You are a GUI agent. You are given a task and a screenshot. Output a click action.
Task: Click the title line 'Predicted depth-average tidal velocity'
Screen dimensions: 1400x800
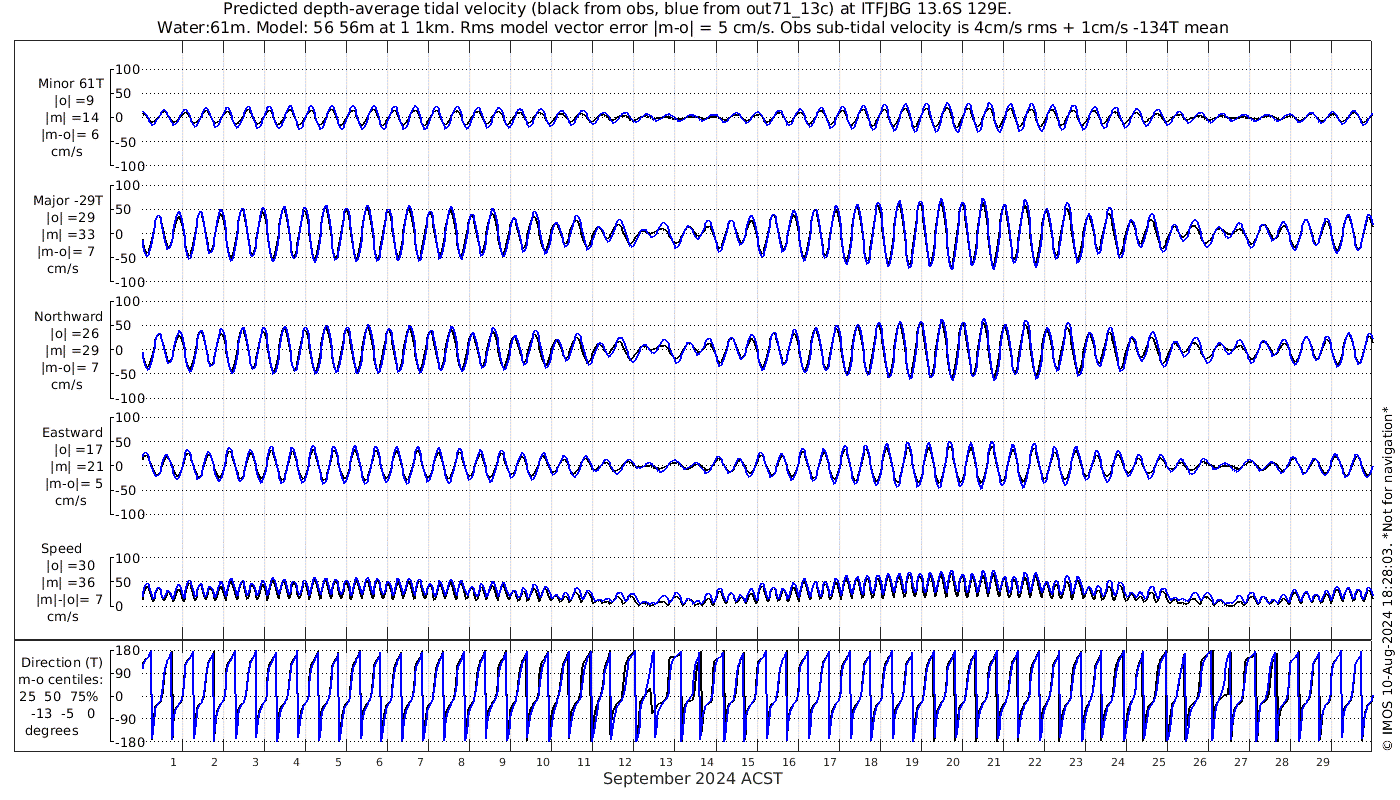click(x=618, y=9)
